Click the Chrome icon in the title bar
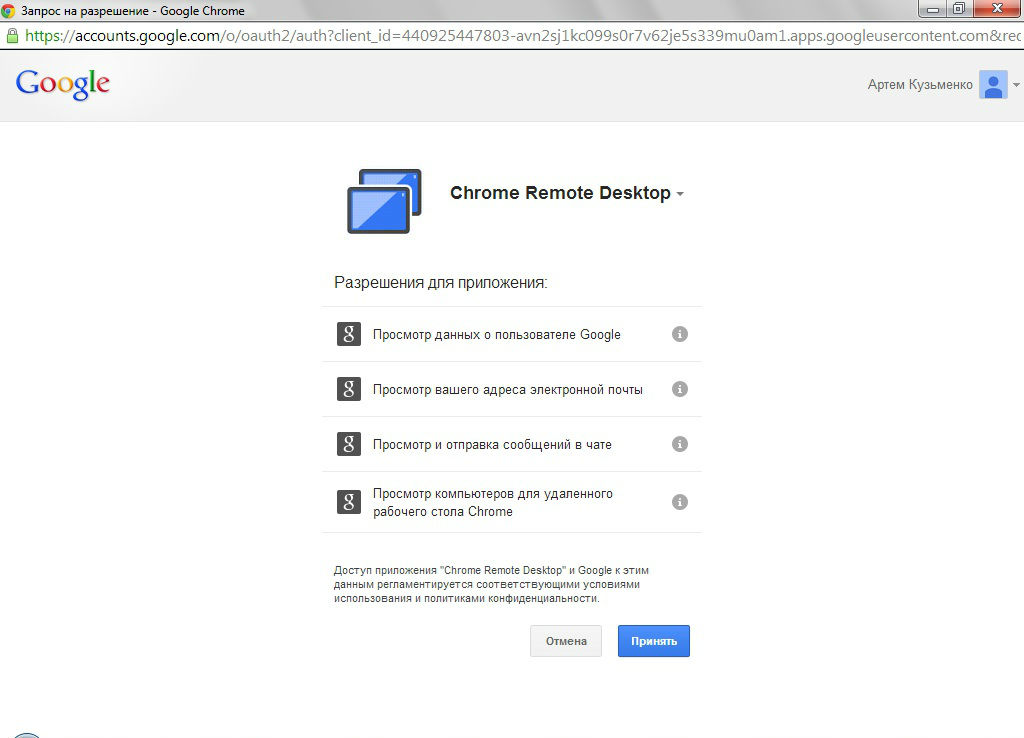The width and height of the screenshot is (1024, 738). (x=8, y=10)
